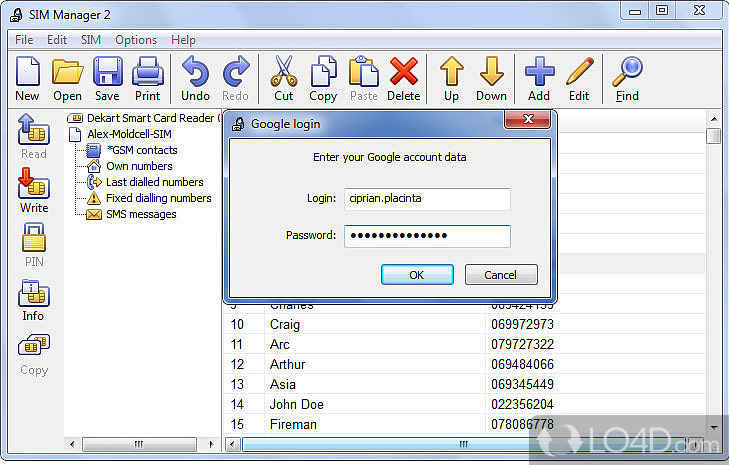Click the New file toolbar icon
729x465 pixels.
27,79
